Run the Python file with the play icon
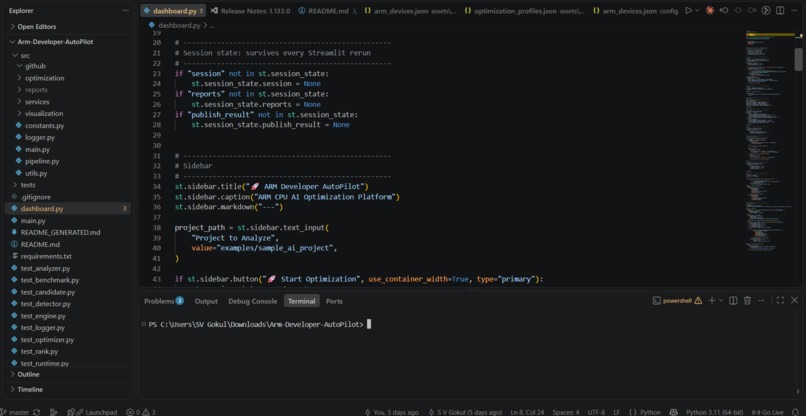 pos(688,10)
